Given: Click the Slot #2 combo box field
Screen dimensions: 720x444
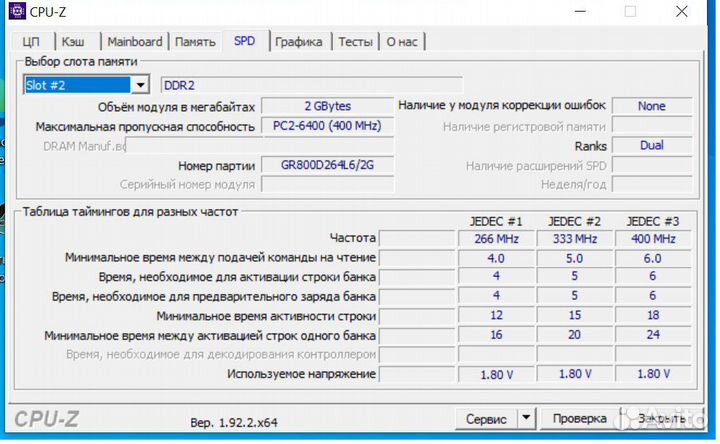Looking at the screenshot, I should coord(86,85).
